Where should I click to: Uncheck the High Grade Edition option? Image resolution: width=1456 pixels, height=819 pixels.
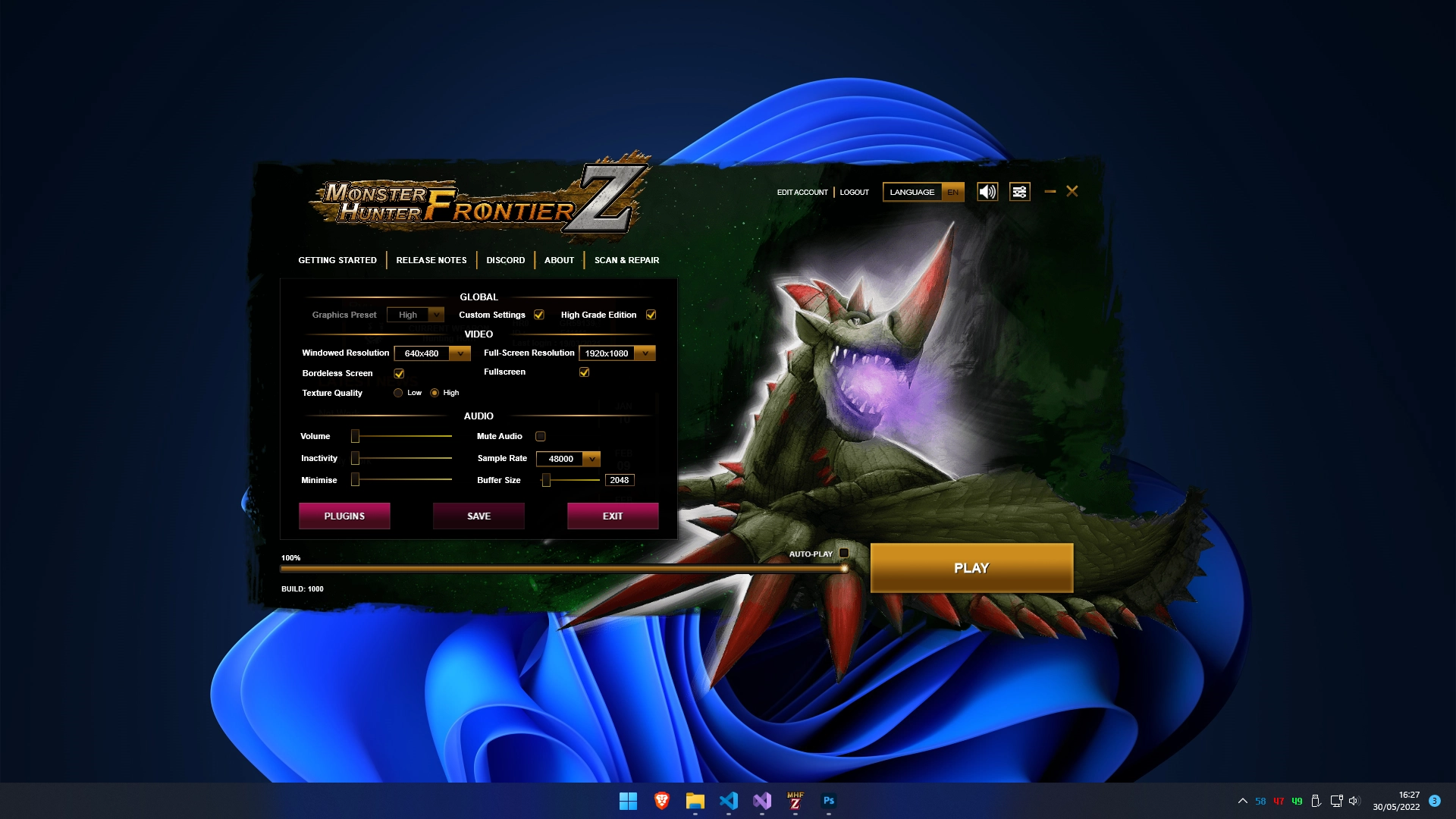pos(651,315)
